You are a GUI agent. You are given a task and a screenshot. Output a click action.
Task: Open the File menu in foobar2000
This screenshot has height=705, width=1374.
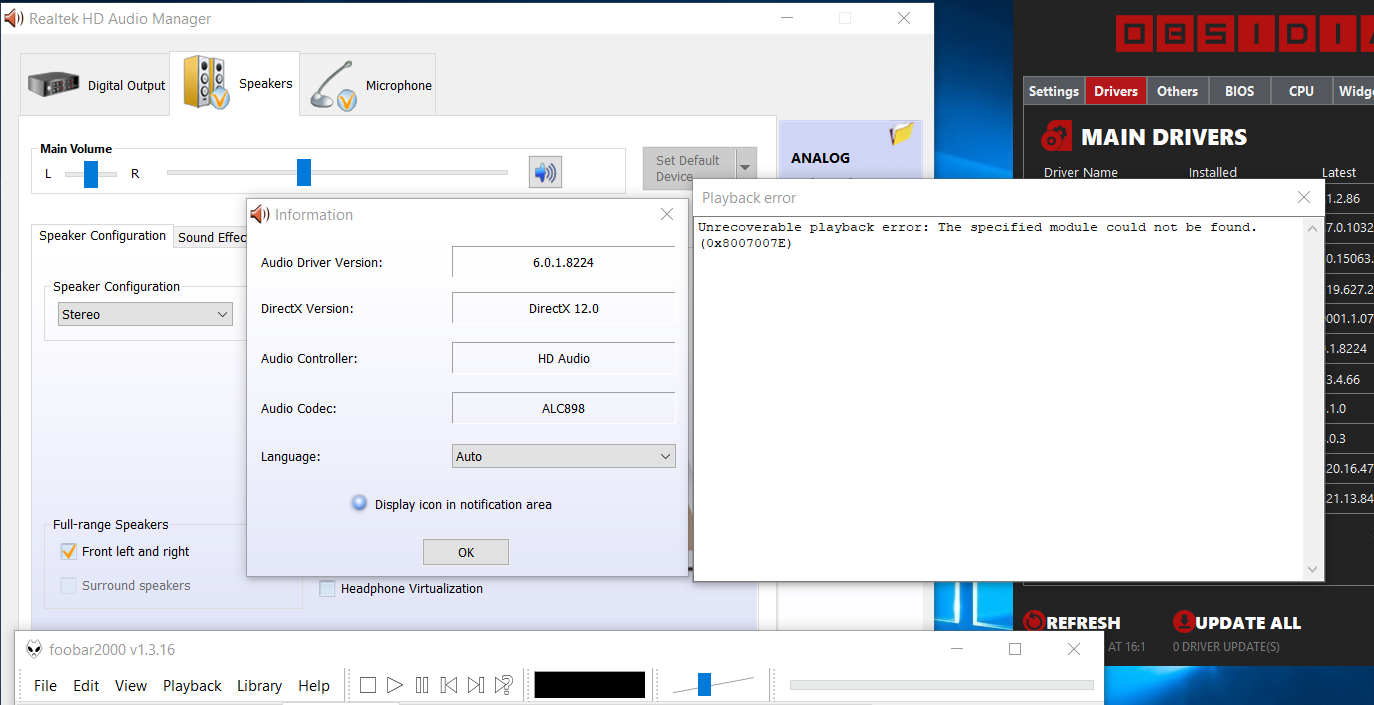coord(45,685)
